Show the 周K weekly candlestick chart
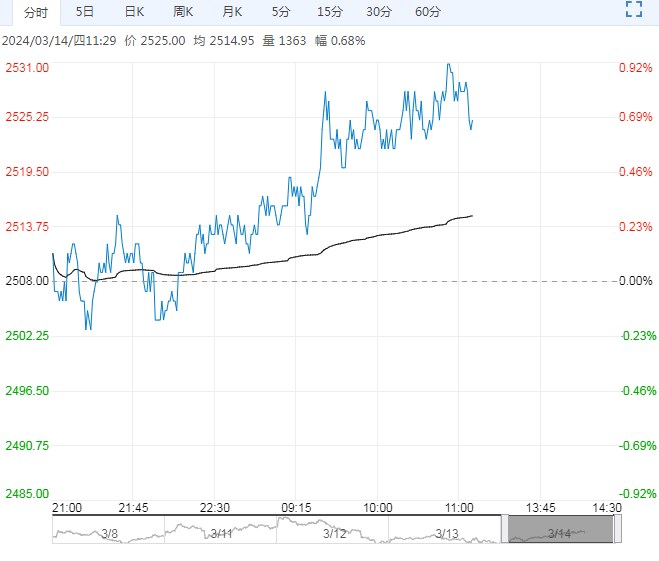659x561 pixels. coord(183,12)
